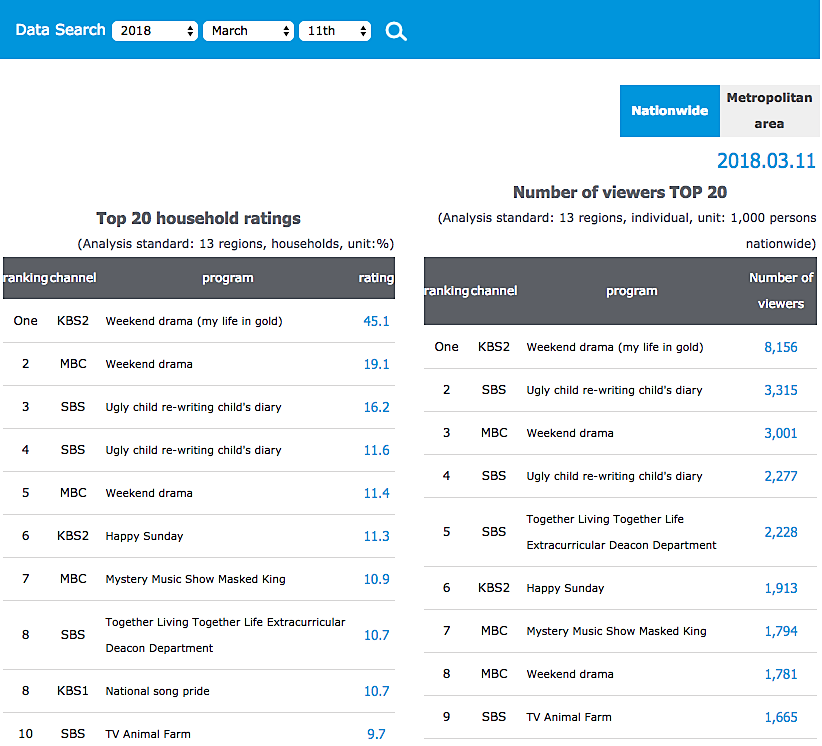Switch to the Metropolitan area tab
This screenshot has width=822, height=746.
(769, 111)
